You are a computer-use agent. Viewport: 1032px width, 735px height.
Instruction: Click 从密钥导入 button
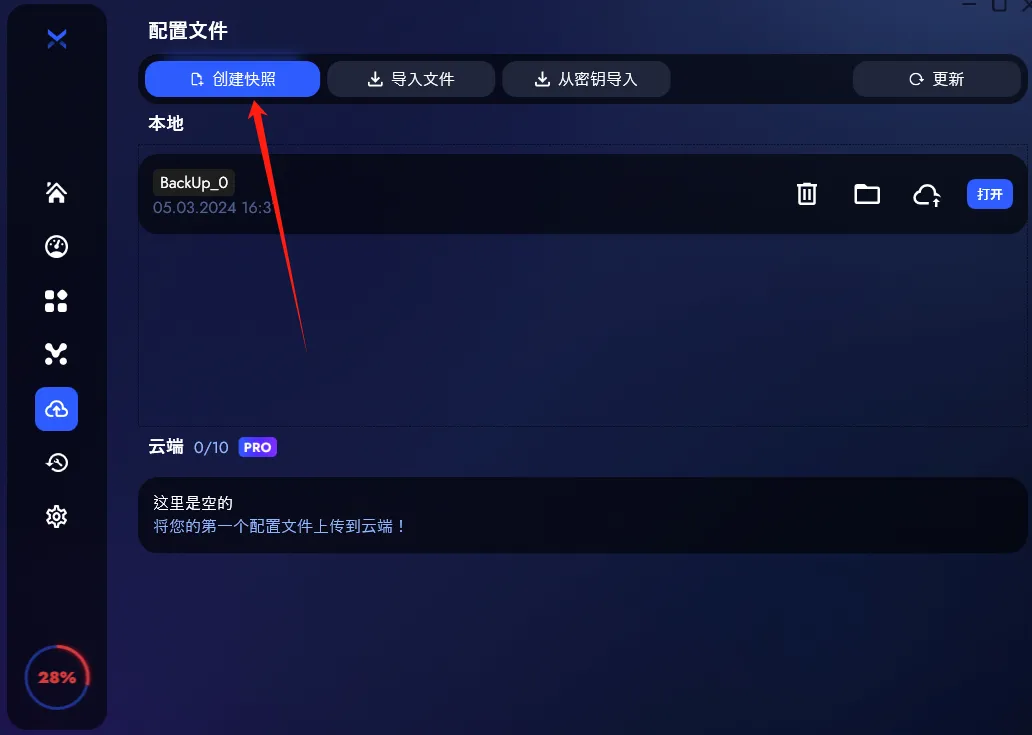pos(586,79)
